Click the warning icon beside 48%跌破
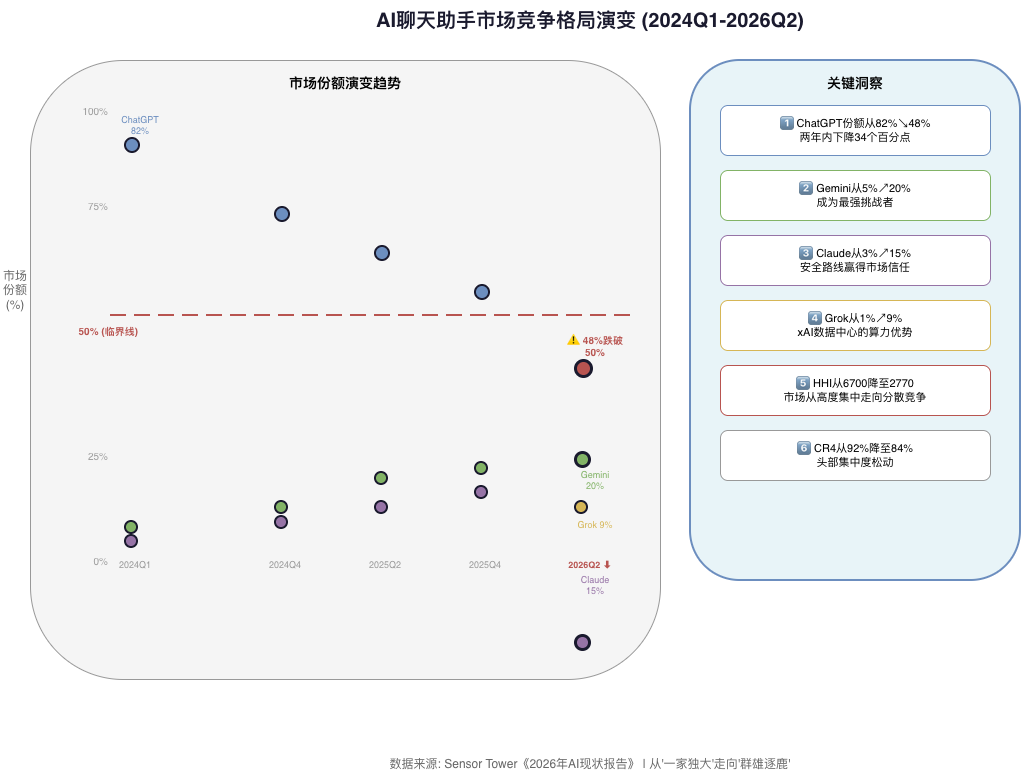Image resolution: width=1021 pixels, height=779 pixels. 573,340
